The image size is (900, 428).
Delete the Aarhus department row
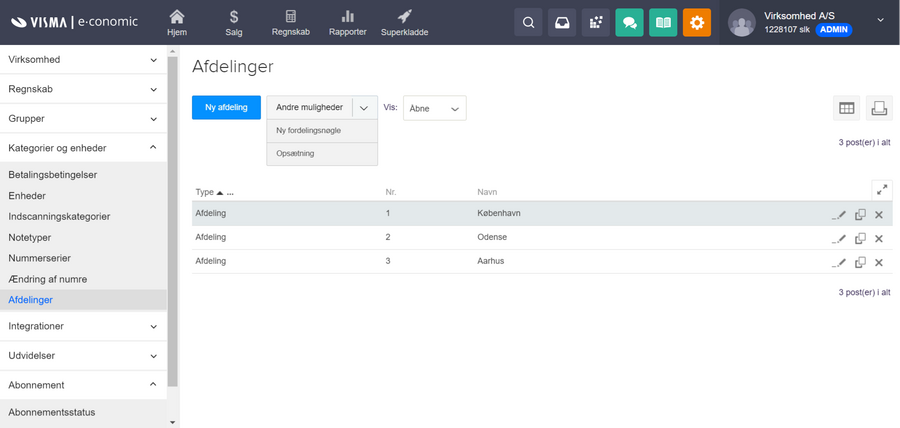coord(879,262)
